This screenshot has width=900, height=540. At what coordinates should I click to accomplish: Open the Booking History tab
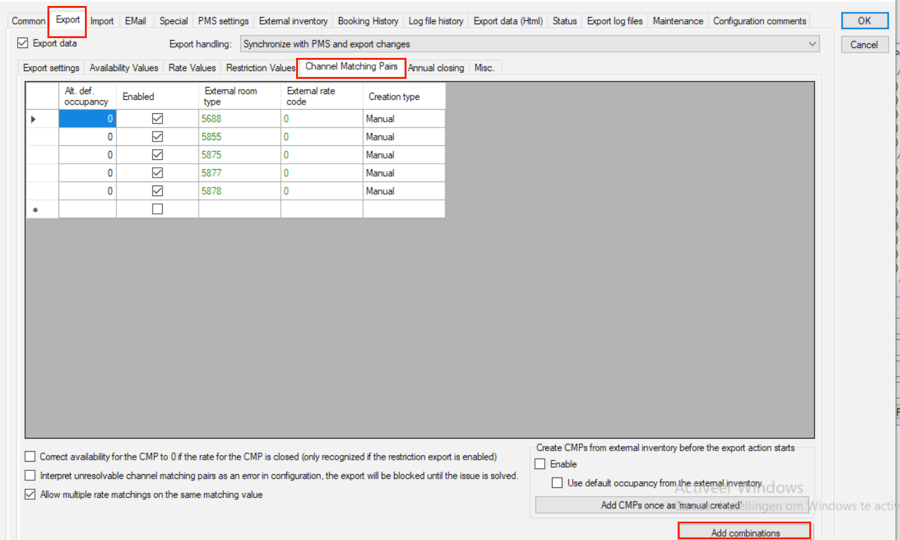[368, 21]
